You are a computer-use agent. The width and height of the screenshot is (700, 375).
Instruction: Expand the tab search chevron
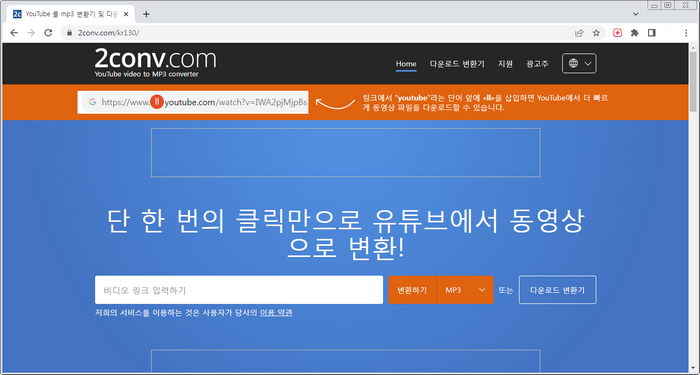click(636, 14)
